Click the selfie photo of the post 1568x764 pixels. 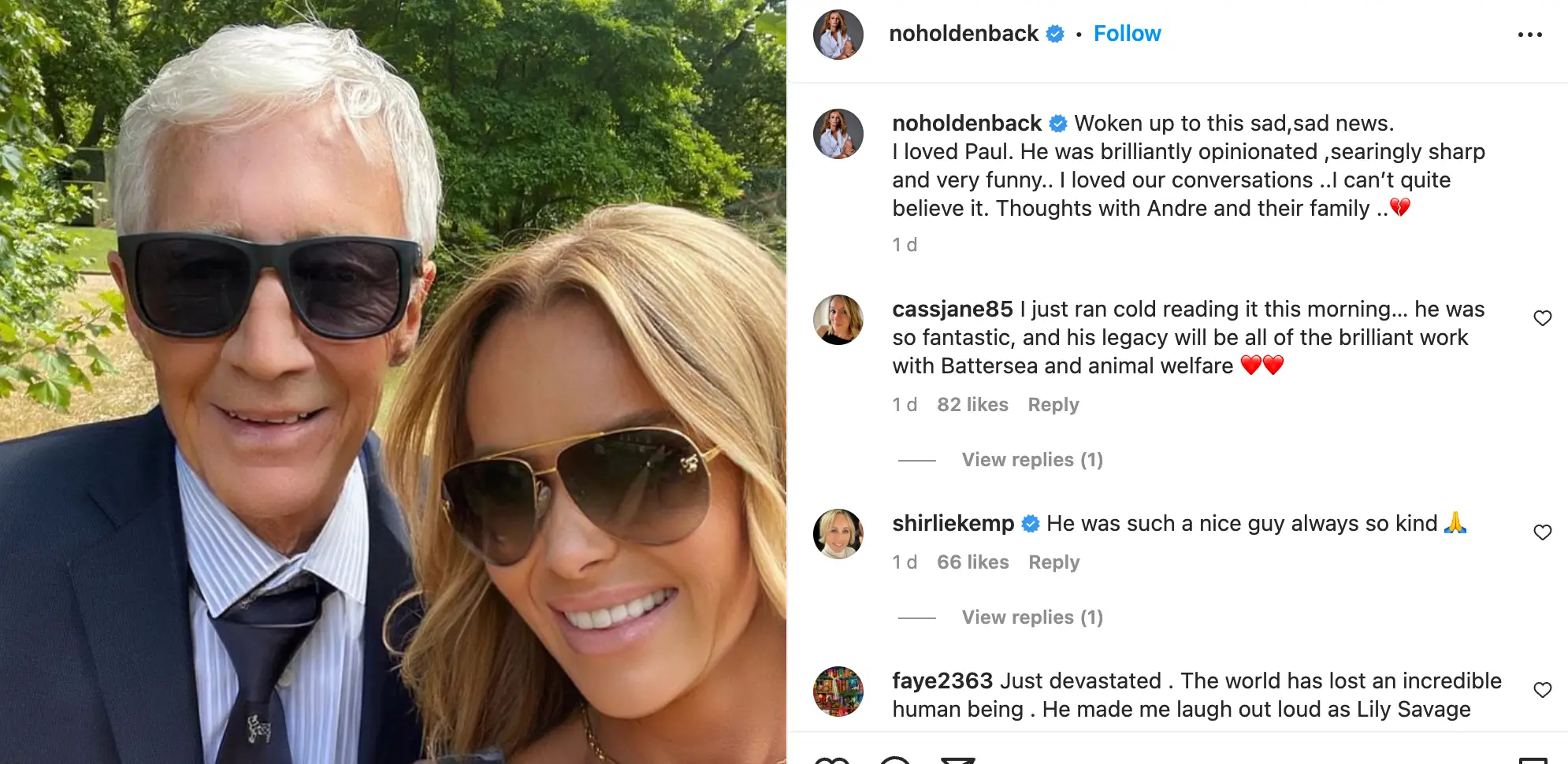[394, 382]
